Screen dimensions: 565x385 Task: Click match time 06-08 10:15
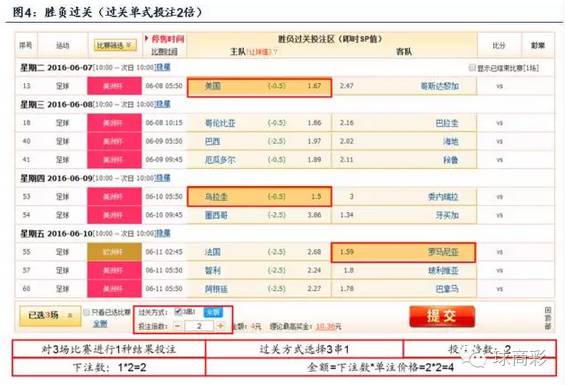164,123
